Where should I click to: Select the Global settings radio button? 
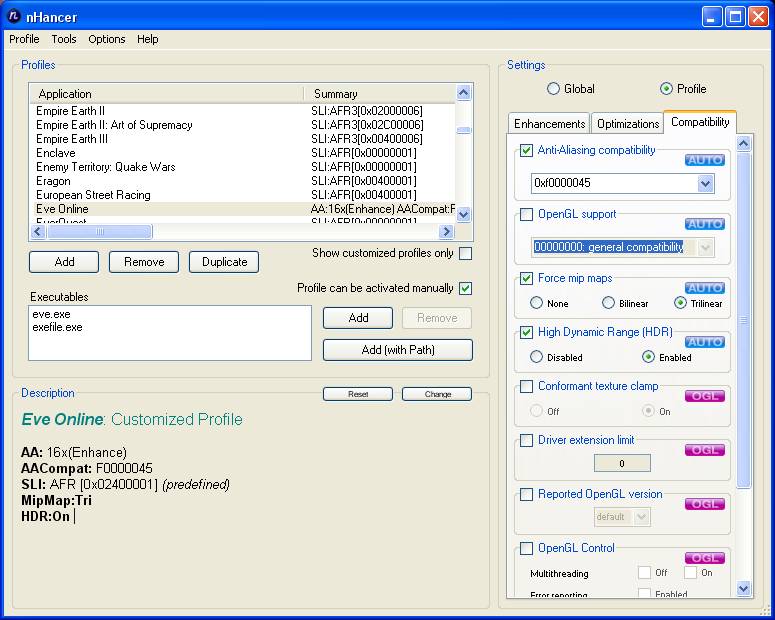553,89
